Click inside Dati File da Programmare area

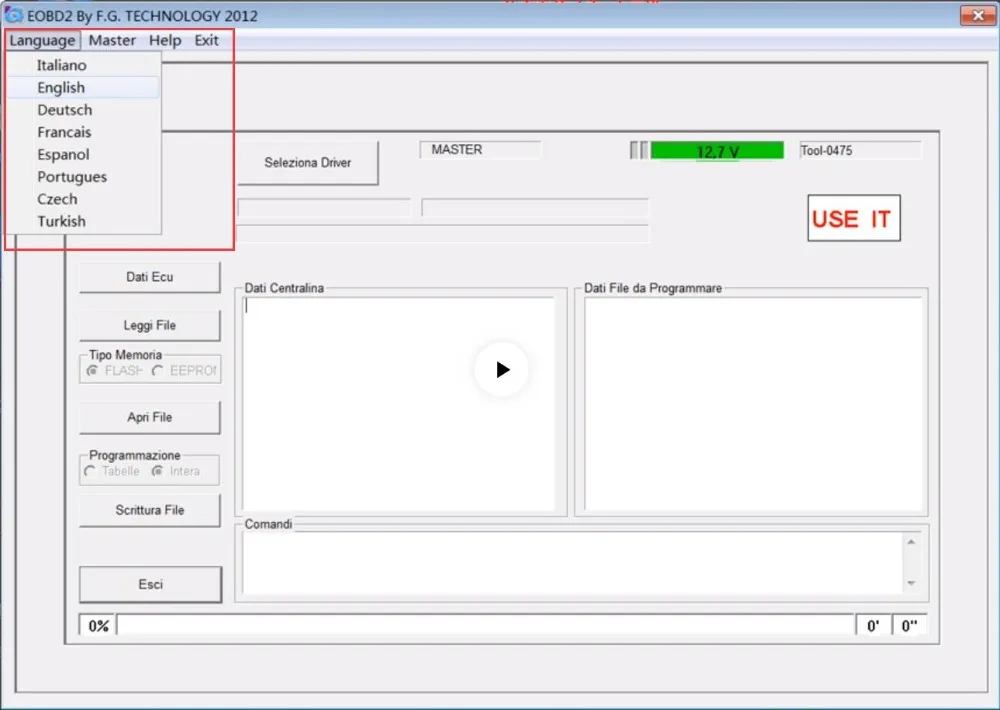pyautogui.click(x=753, y=403)
